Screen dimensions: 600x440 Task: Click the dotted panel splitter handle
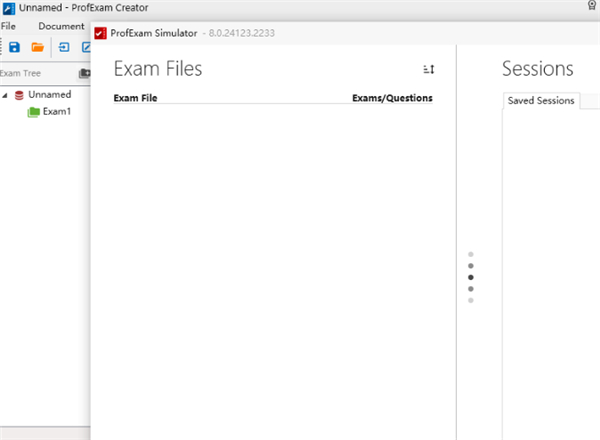pos(471,277)
